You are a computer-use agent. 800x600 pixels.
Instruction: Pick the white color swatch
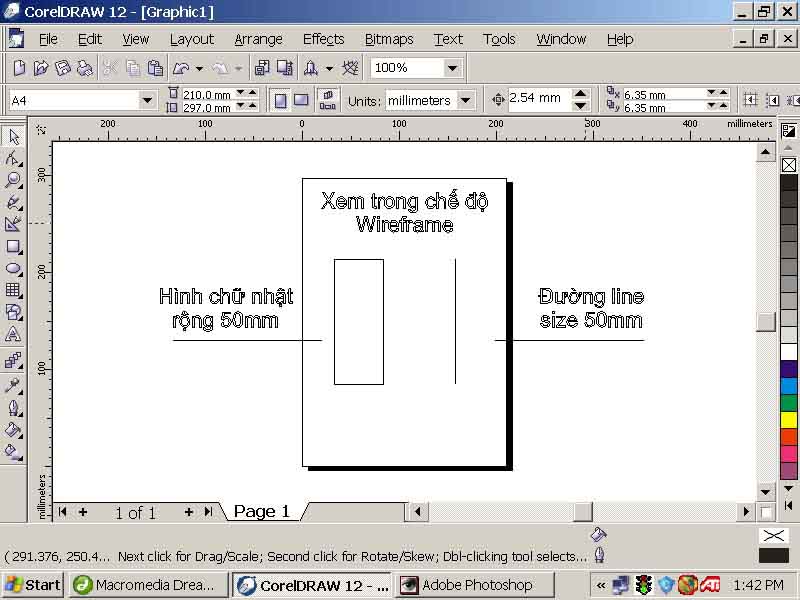pos(789,352)
